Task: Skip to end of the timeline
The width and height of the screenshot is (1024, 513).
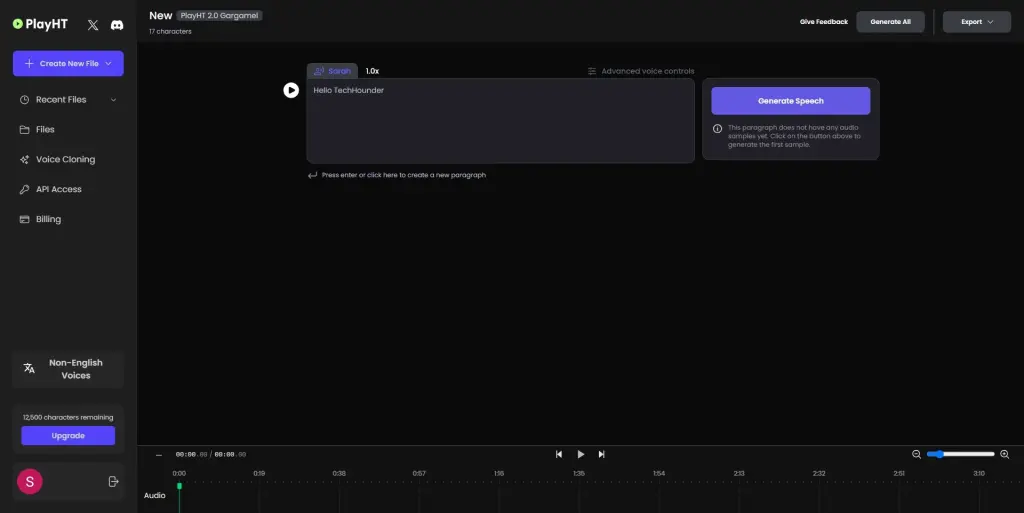Action: point(601,454)
